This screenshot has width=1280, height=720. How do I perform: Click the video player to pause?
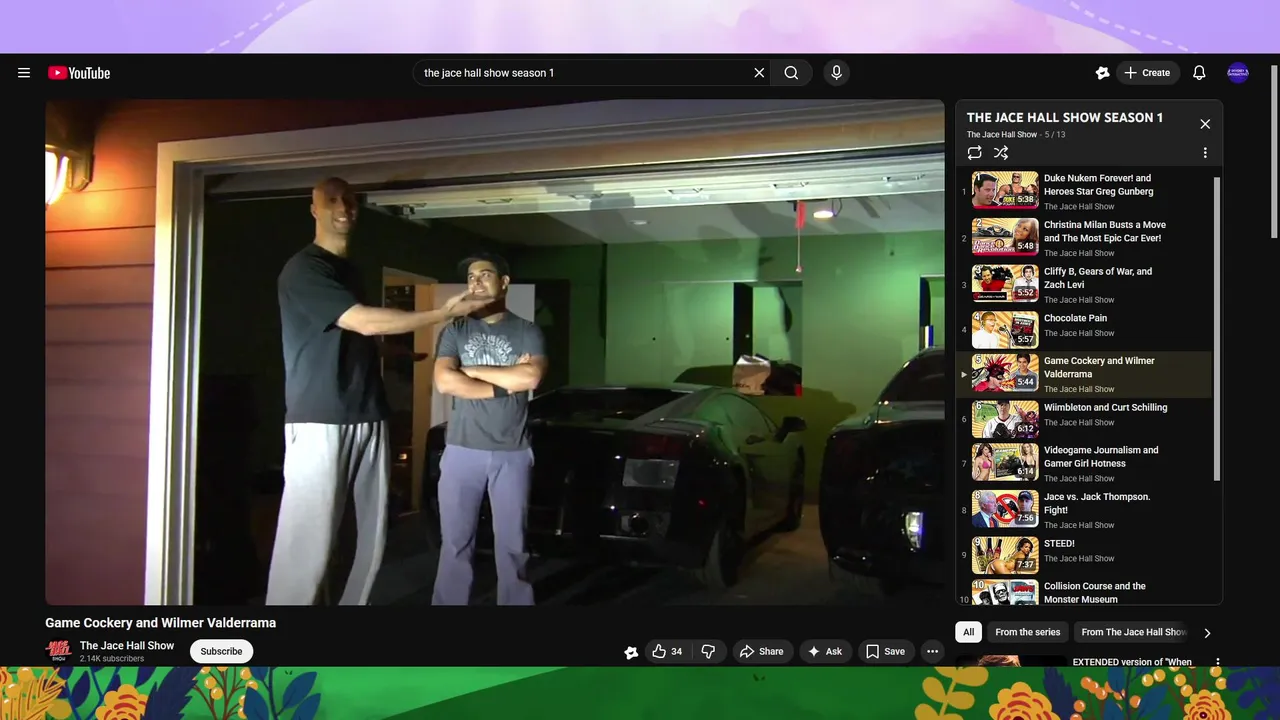tap(495, 352)
